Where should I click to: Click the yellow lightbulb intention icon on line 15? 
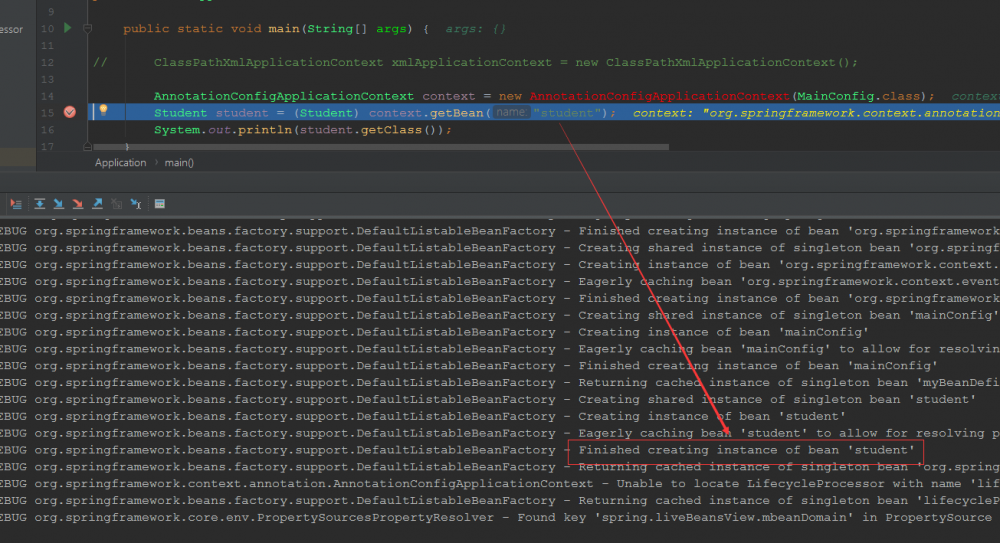(x=103, y=110)
